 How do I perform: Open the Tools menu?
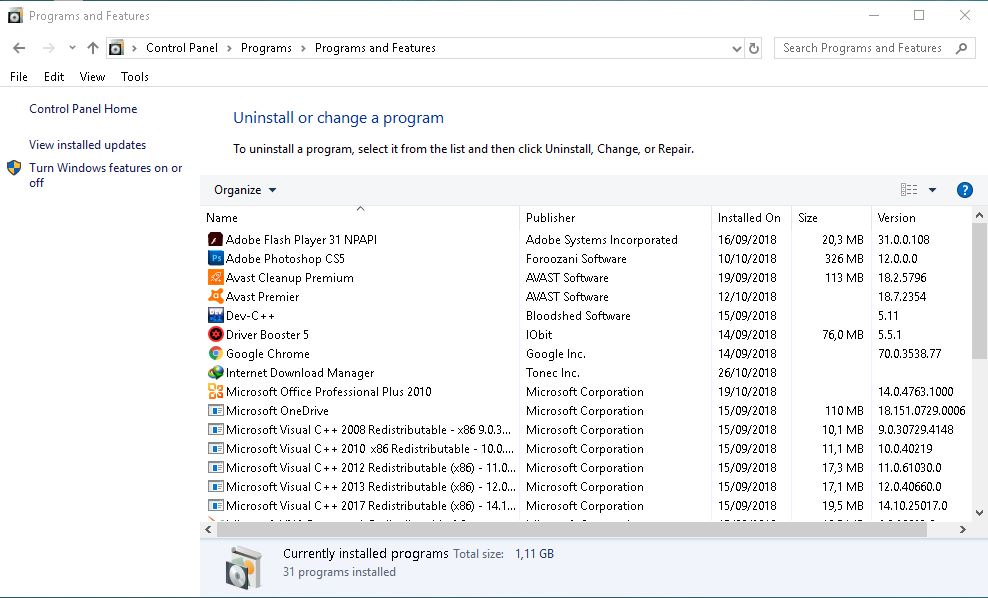(134, 77)
